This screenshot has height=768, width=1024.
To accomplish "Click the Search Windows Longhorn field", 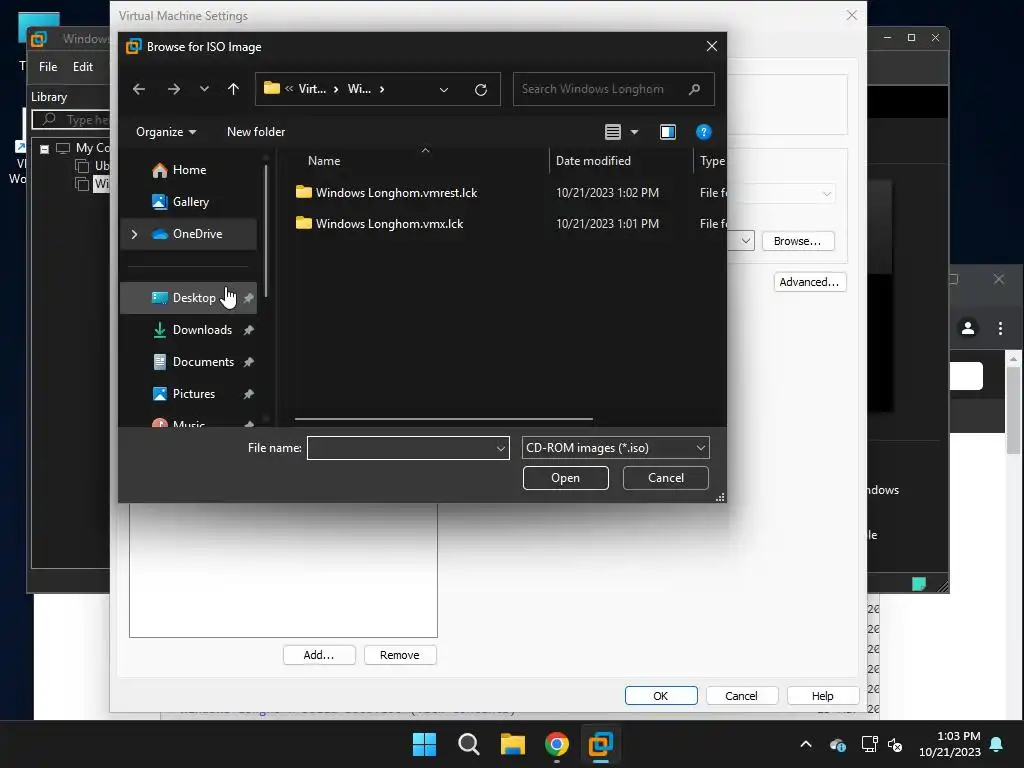I will pos(613,89).
